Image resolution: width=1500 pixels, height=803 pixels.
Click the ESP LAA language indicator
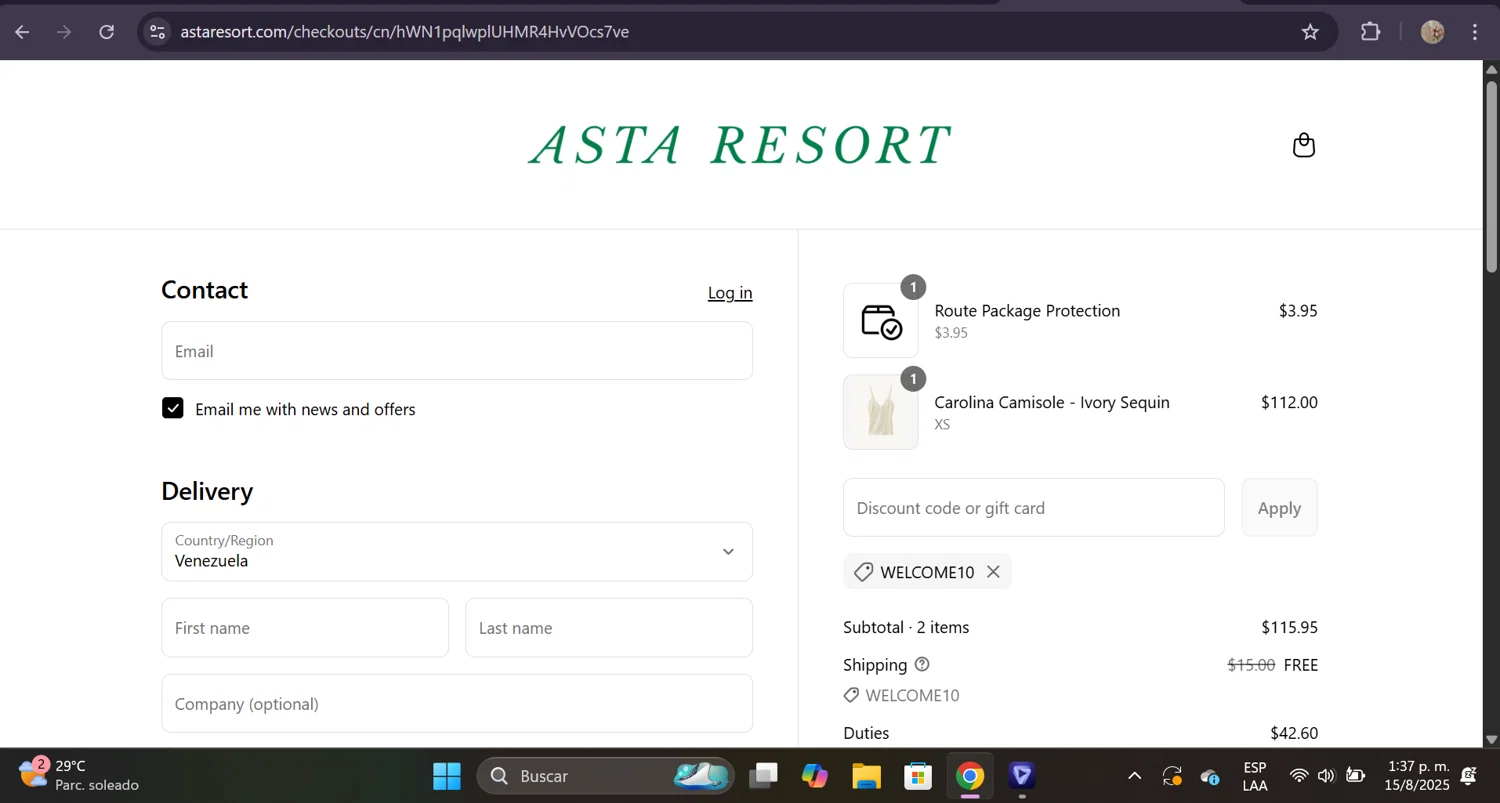tap(1255, 776)
